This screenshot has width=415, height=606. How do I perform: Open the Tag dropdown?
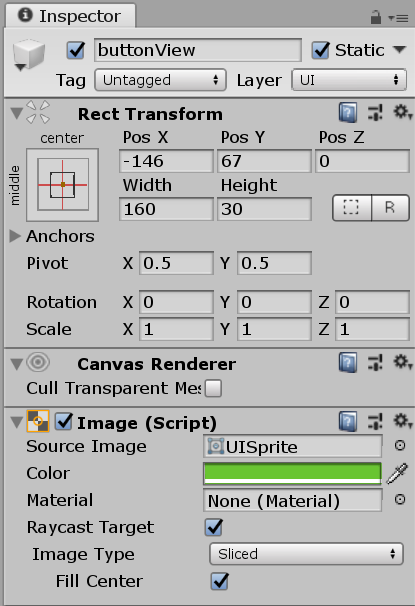coord(160,80)
